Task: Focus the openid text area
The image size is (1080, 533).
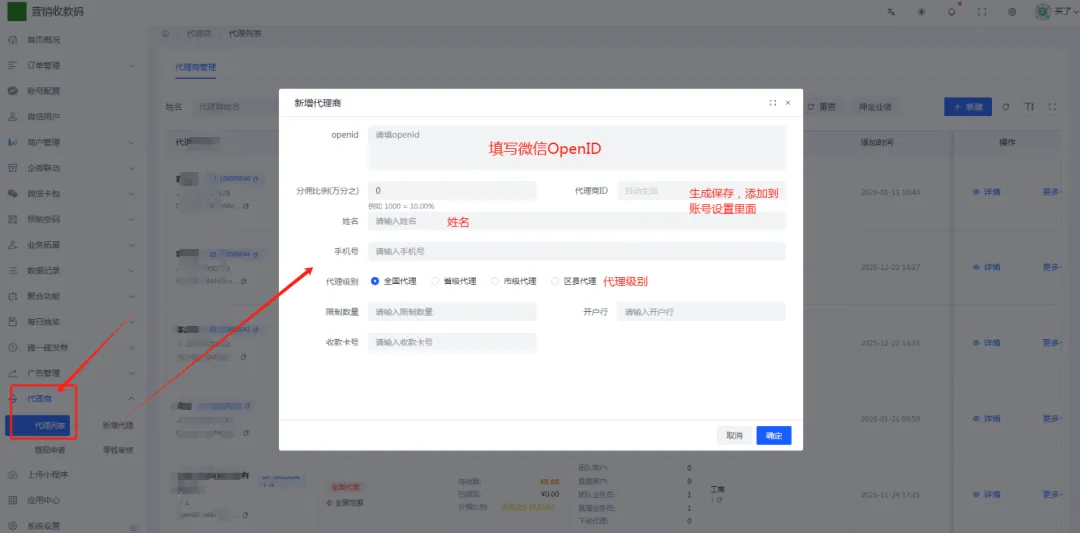Action: pyautogui.click(x=577, y=147)
